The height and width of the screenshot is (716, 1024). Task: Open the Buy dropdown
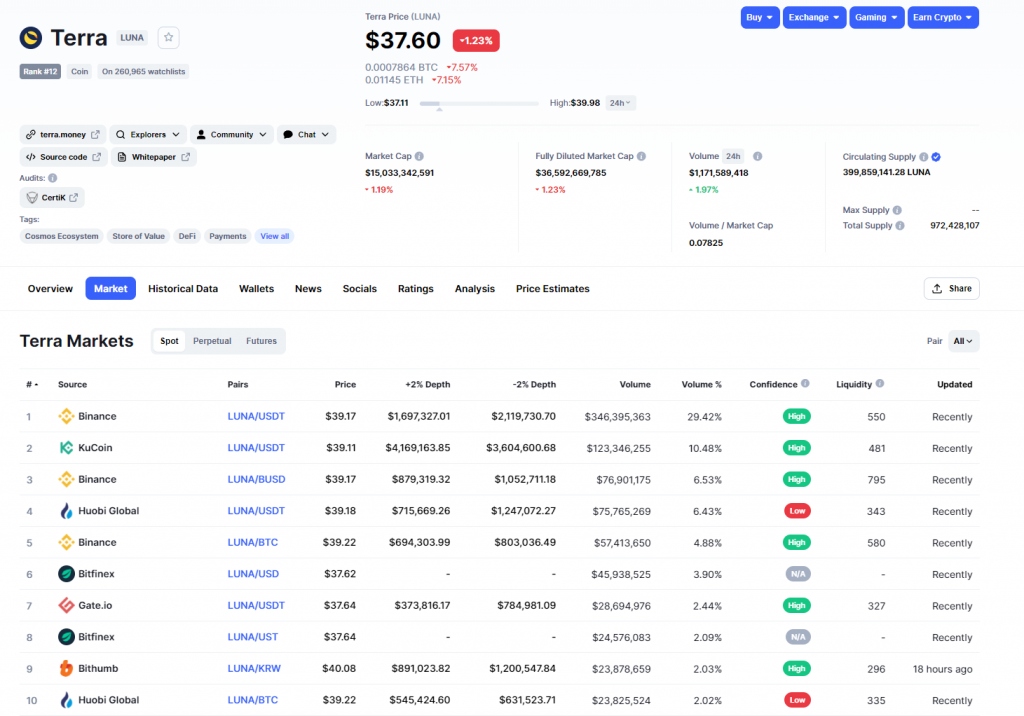[760, 18]
